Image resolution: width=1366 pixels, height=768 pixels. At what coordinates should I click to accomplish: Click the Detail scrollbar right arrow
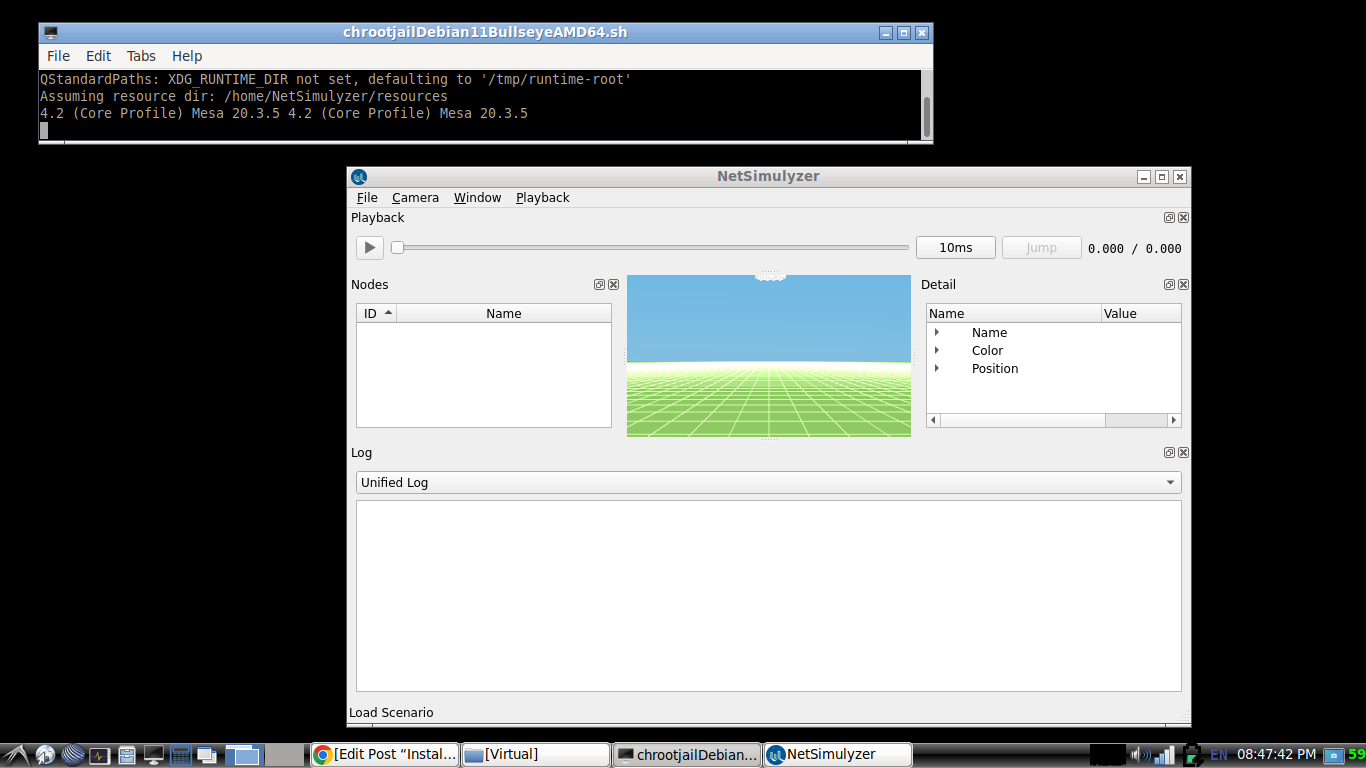tap(1174, 420)
